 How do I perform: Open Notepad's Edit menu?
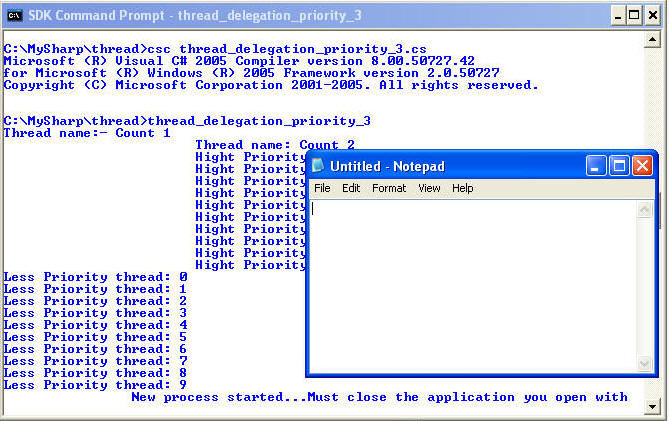tap(351, 188)
